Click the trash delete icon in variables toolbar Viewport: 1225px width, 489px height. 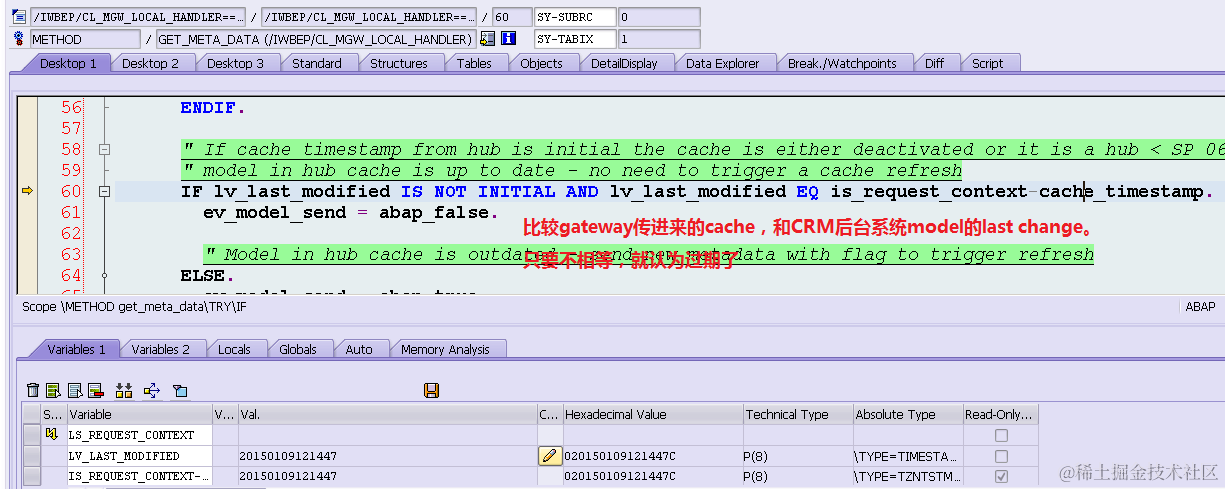33,391
